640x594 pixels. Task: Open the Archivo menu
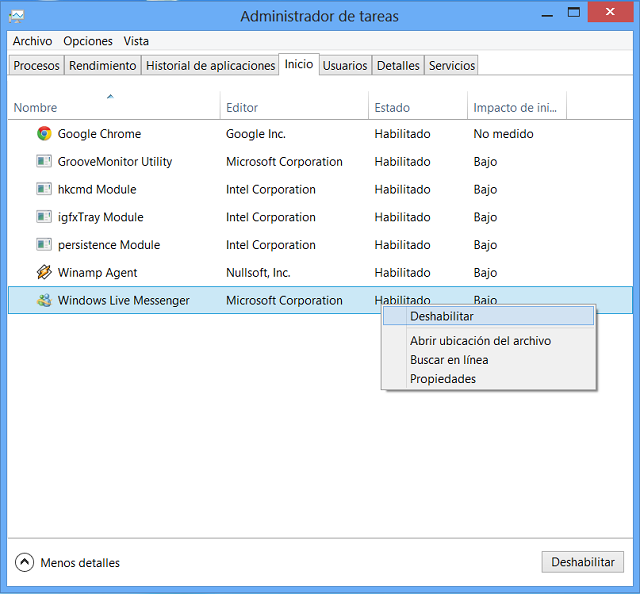tap(32, 41)
